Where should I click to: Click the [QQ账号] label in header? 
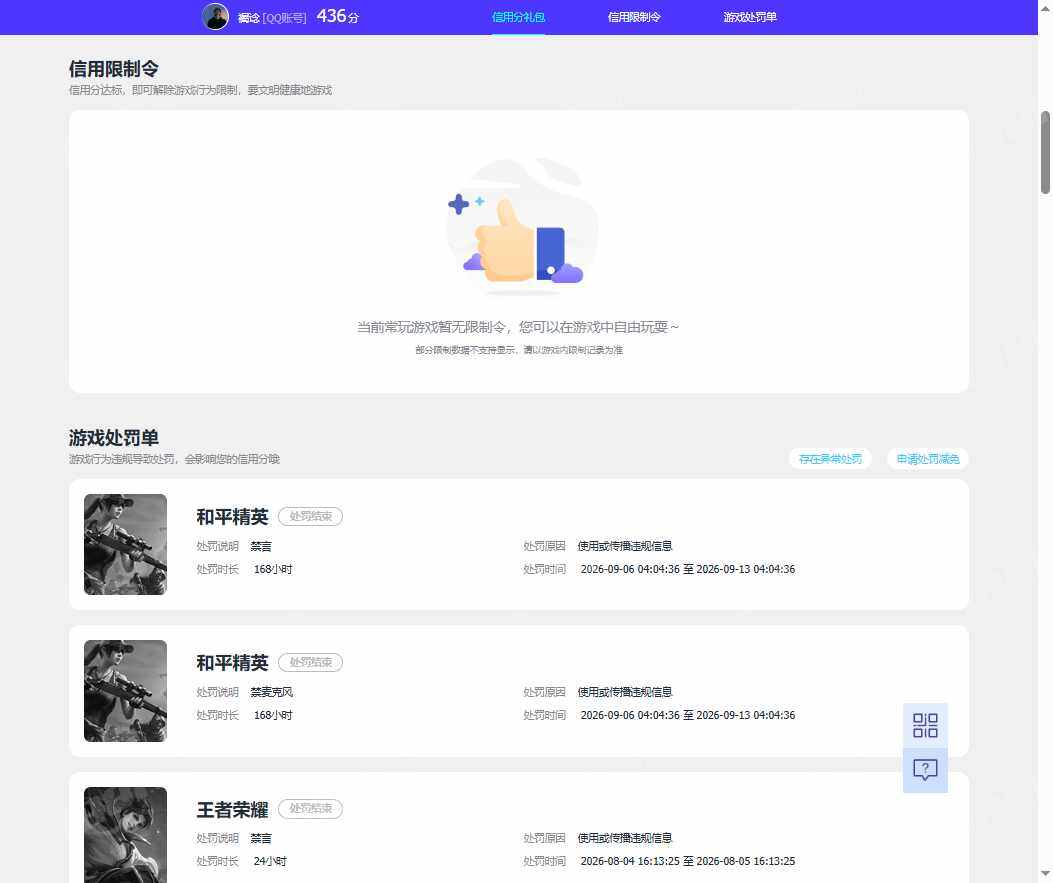click(284, 17)
